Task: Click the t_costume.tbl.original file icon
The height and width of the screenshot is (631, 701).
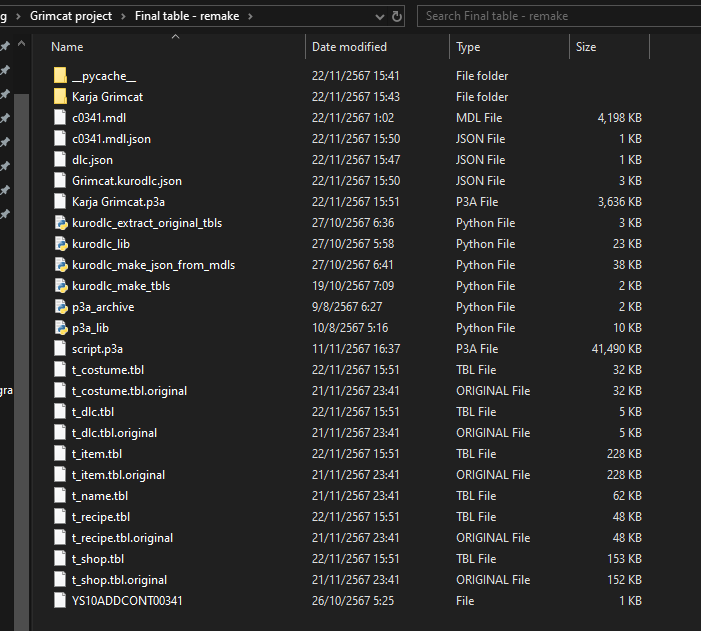Action: [60, 391]
